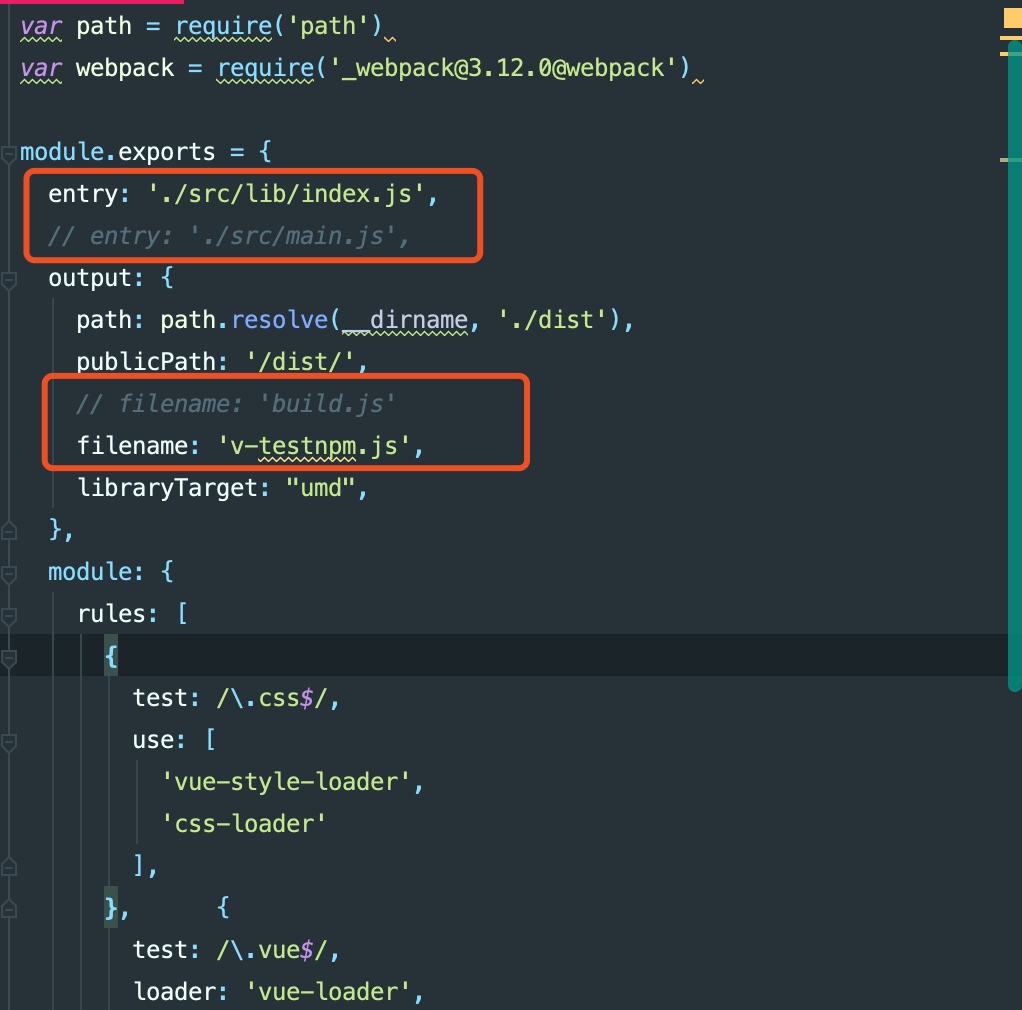Click the './dist' string

click(553, 320)
